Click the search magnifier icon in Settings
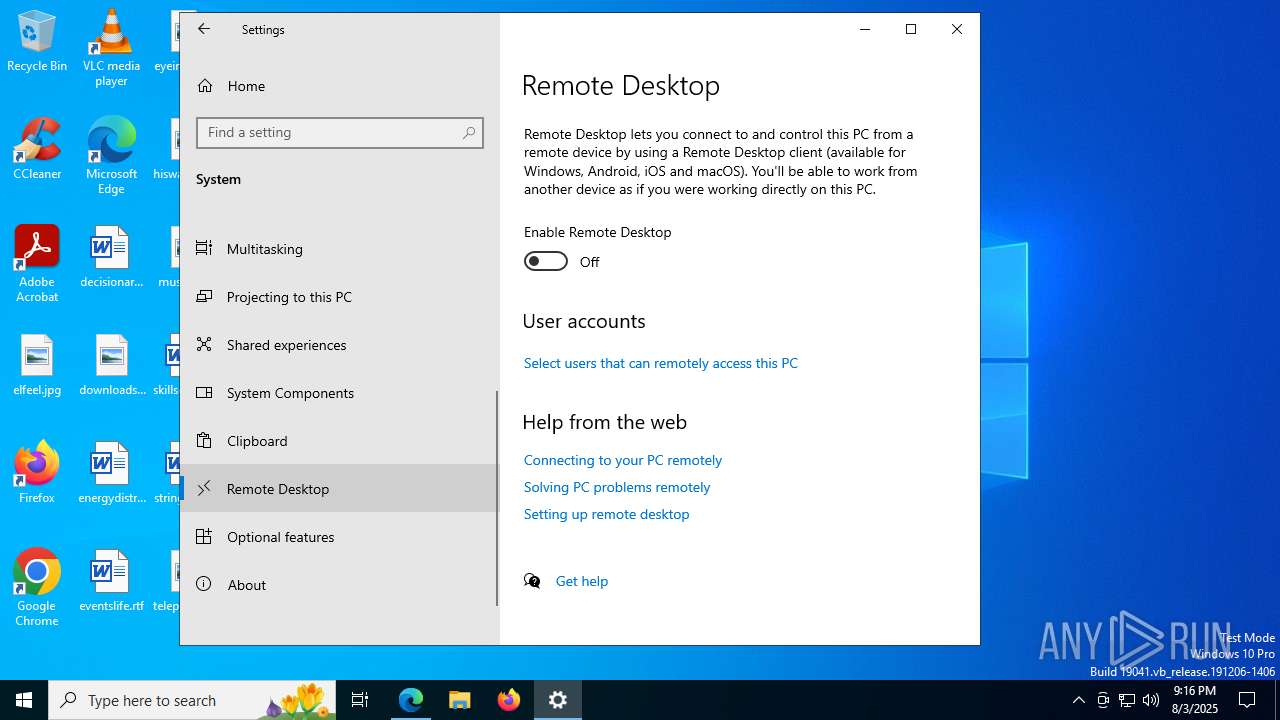 [x=468, y=133]
